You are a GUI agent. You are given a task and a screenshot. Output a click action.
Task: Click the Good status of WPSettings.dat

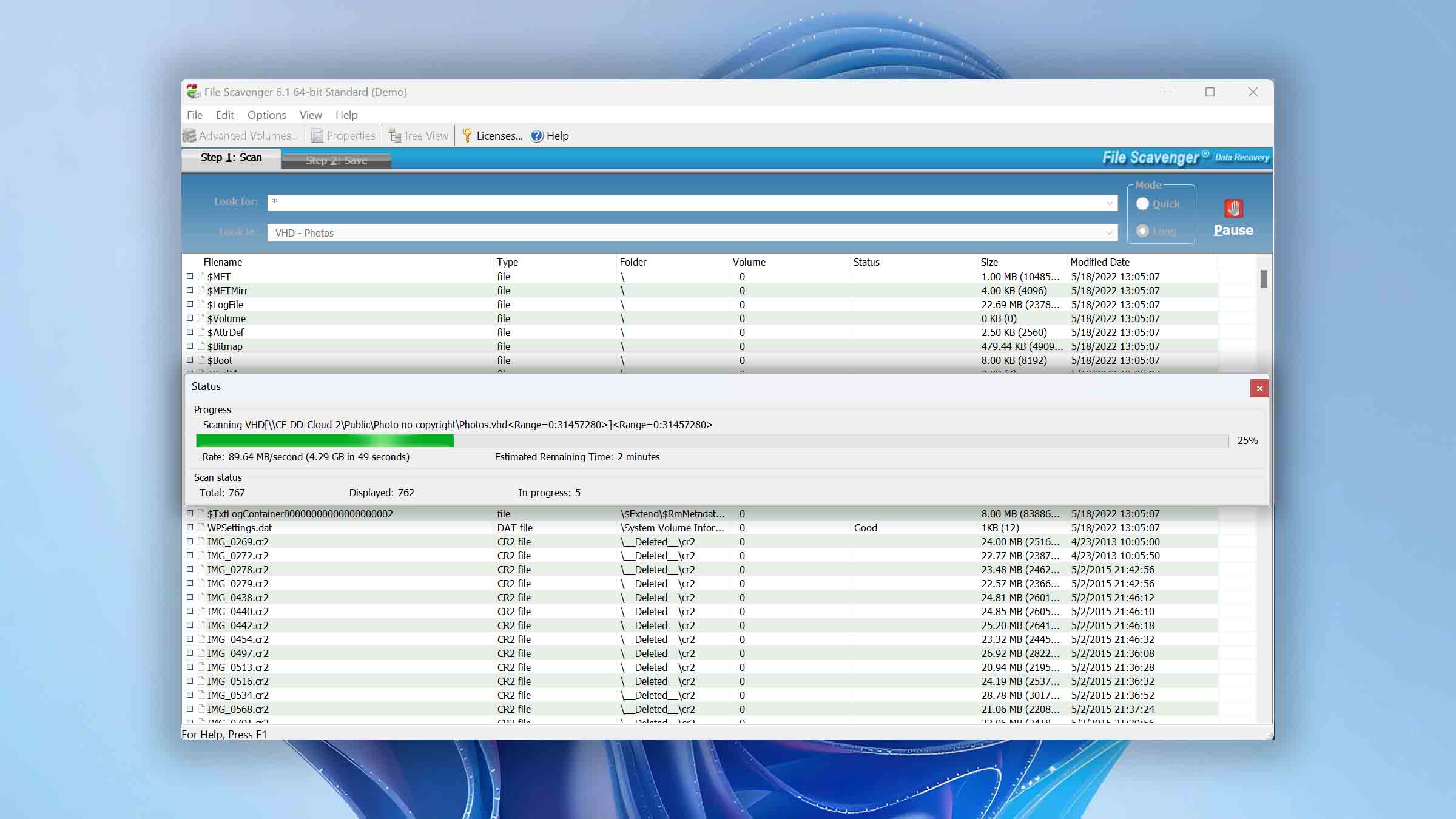point(866,528)
